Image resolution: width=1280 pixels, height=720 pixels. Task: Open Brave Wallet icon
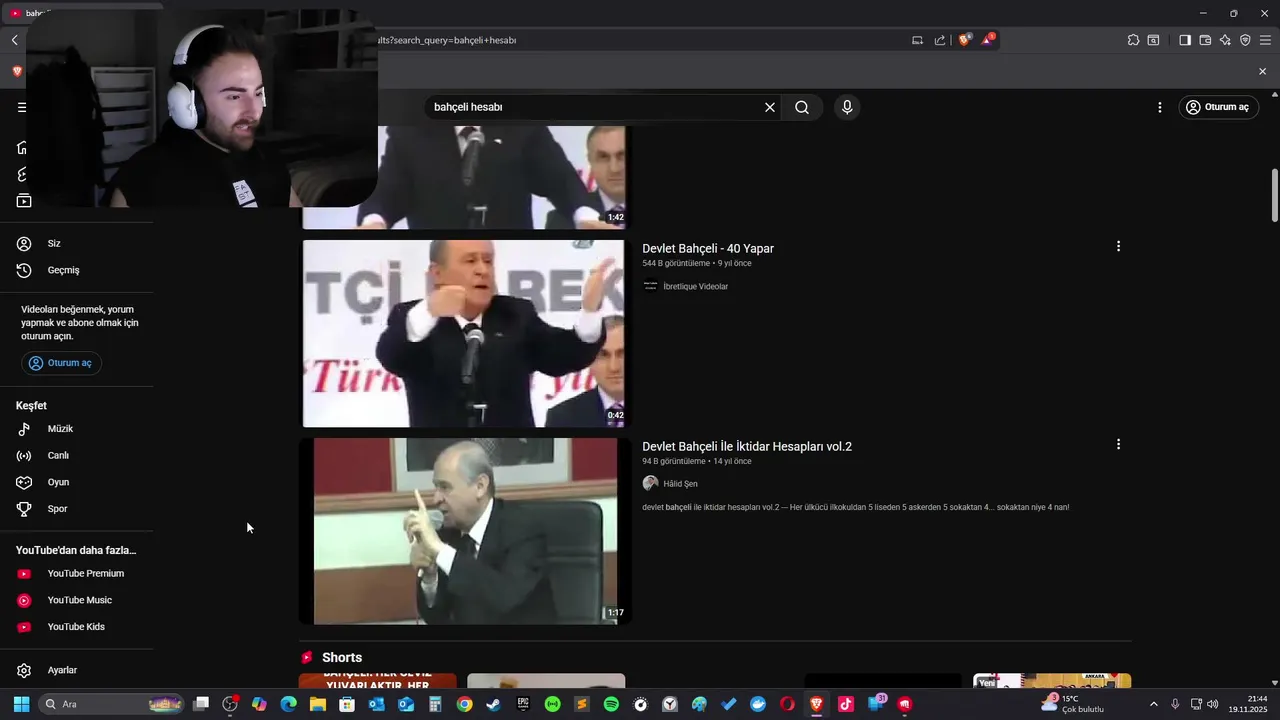coord(1205,40)
